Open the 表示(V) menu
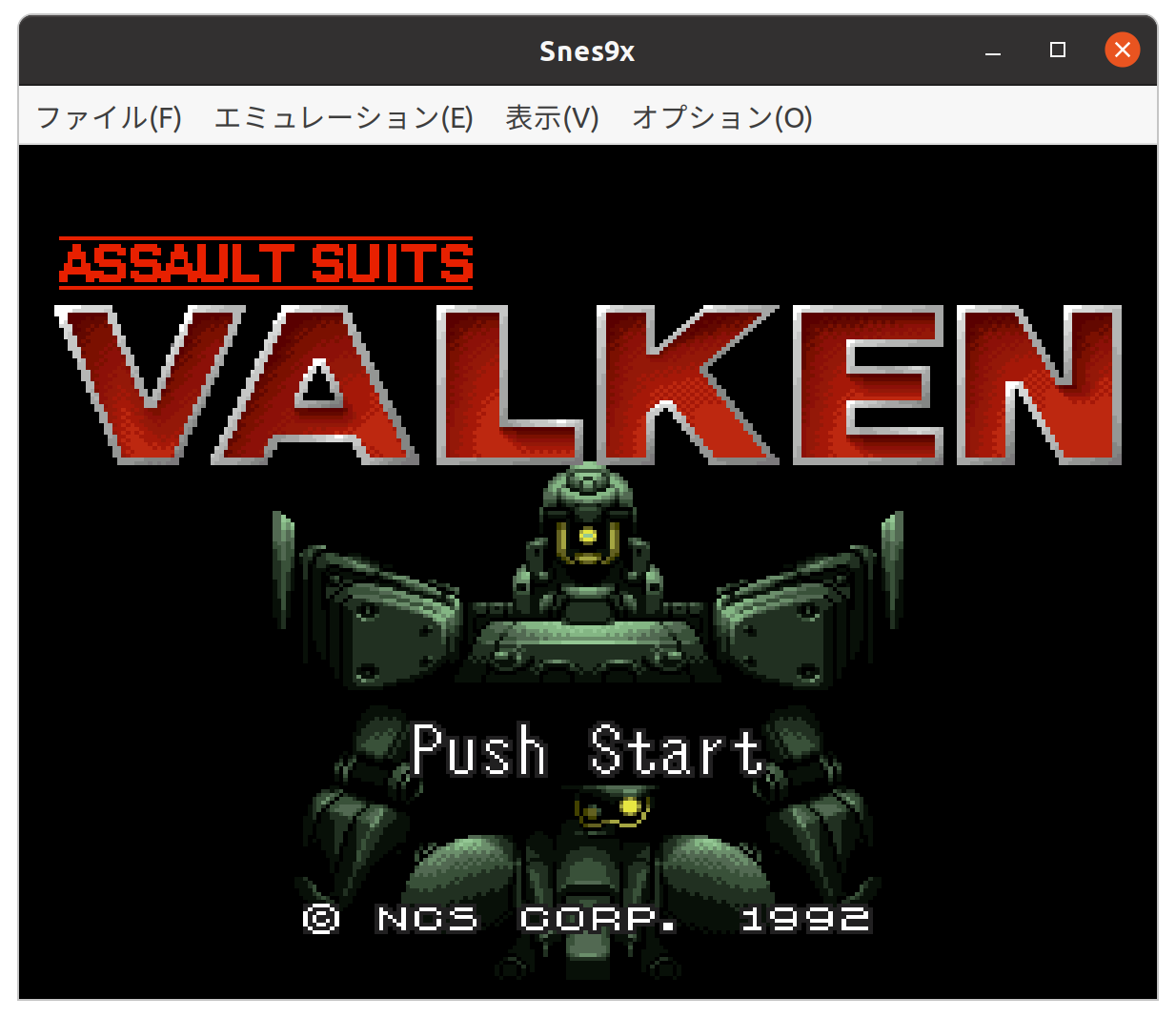Viewport: 1176px width, 1018px height. click(552, 117)
